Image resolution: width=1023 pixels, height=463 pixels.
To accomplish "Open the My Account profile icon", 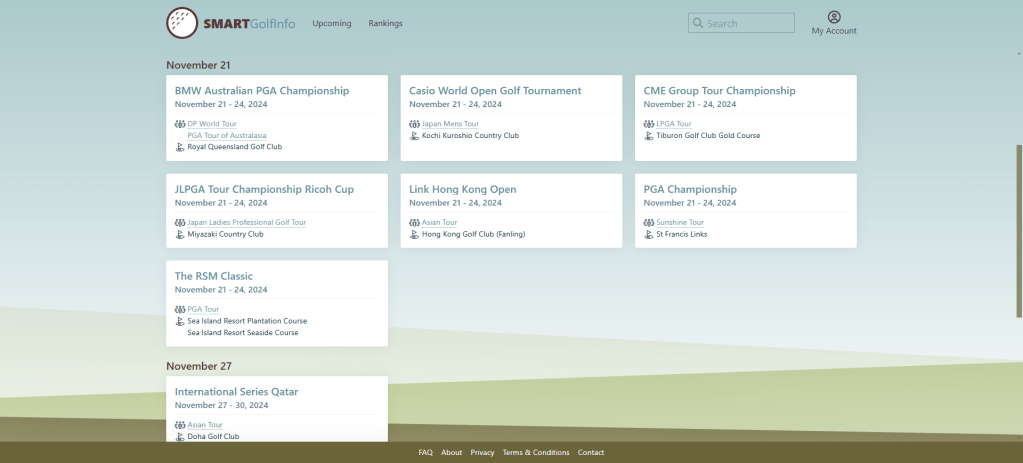I will (834, 17).
